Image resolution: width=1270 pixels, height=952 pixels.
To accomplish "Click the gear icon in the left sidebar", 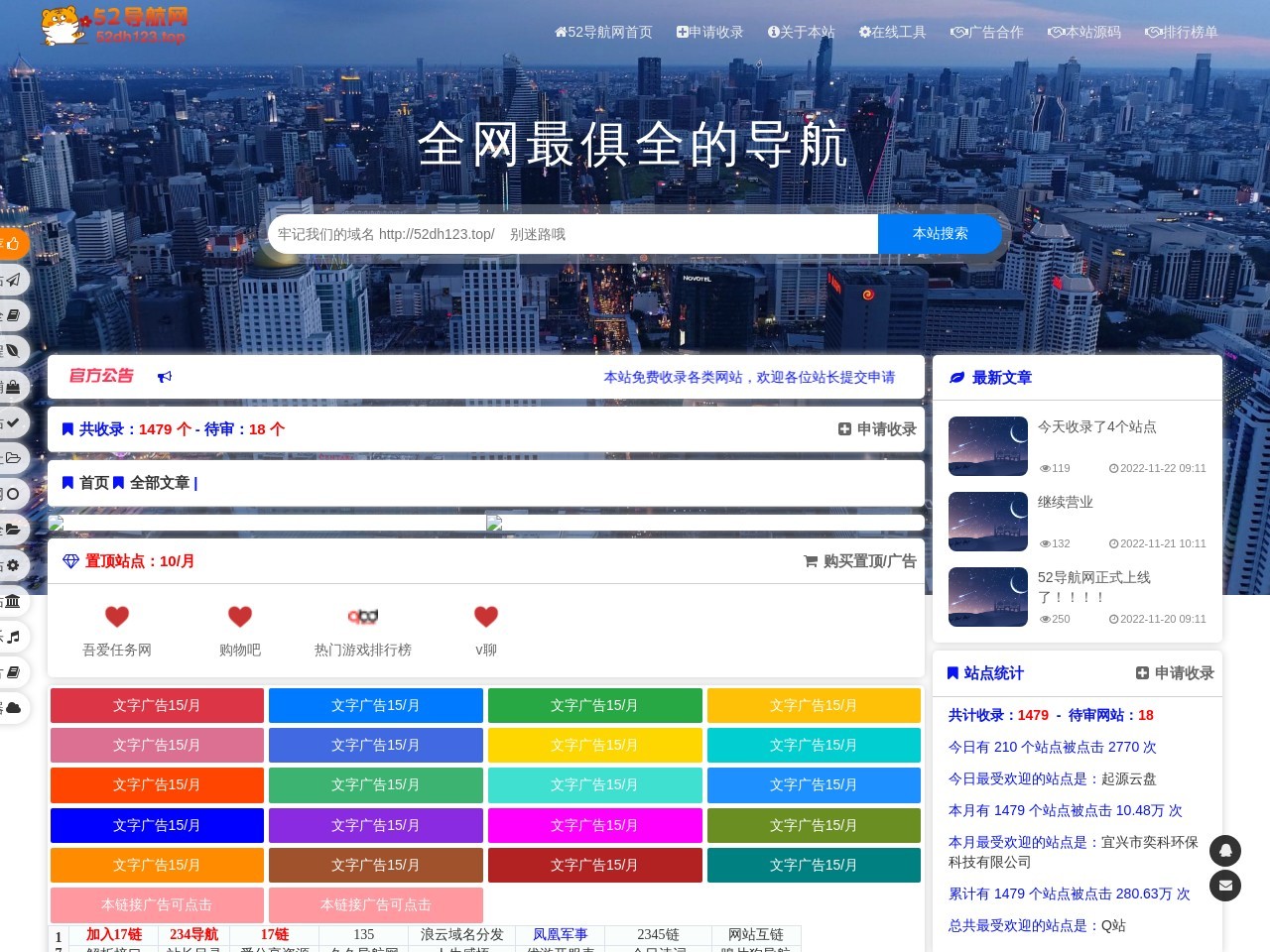I will 13,565.
